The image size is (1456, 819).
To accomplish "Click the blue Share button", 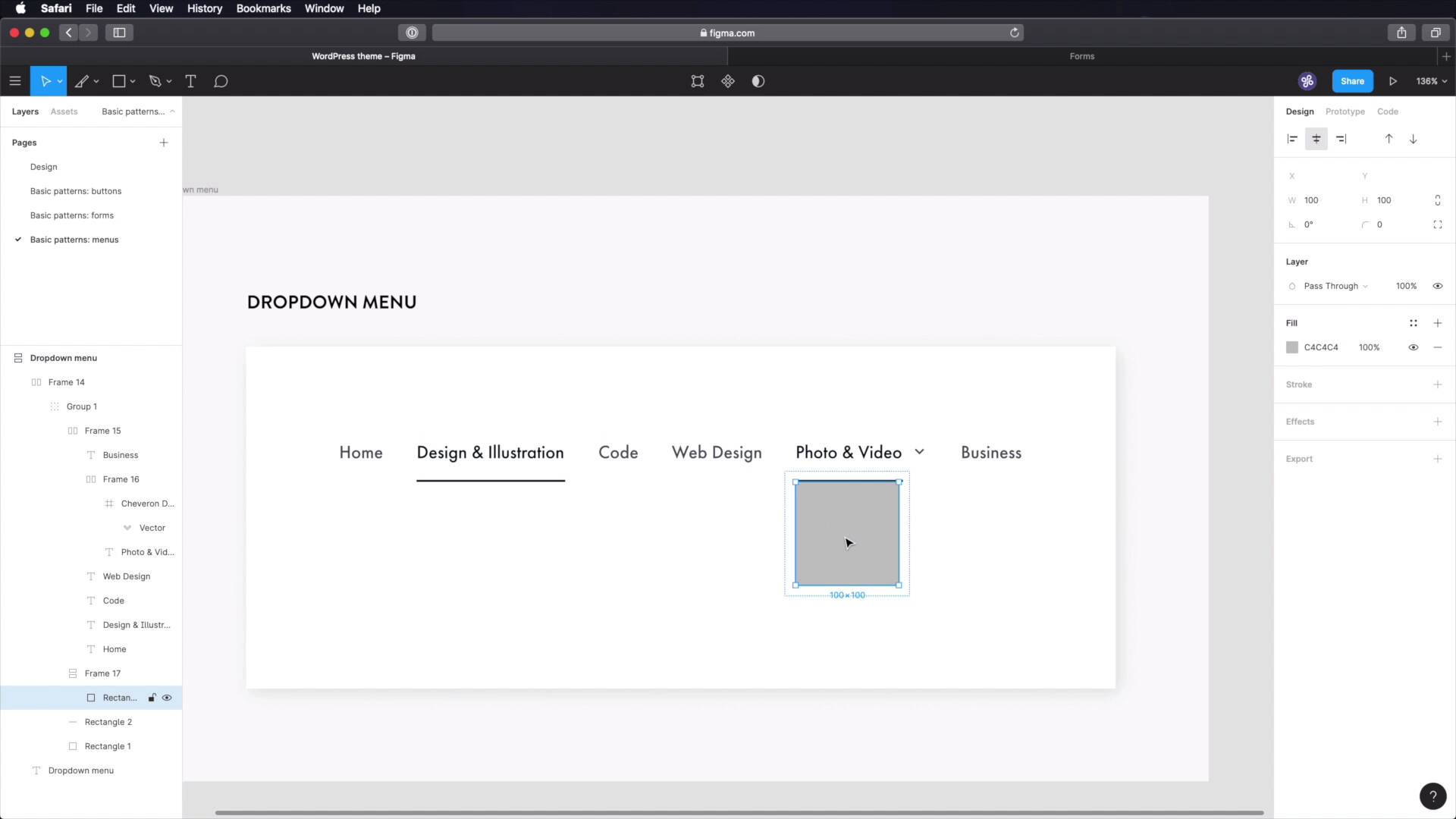I will click(1351, 81).
